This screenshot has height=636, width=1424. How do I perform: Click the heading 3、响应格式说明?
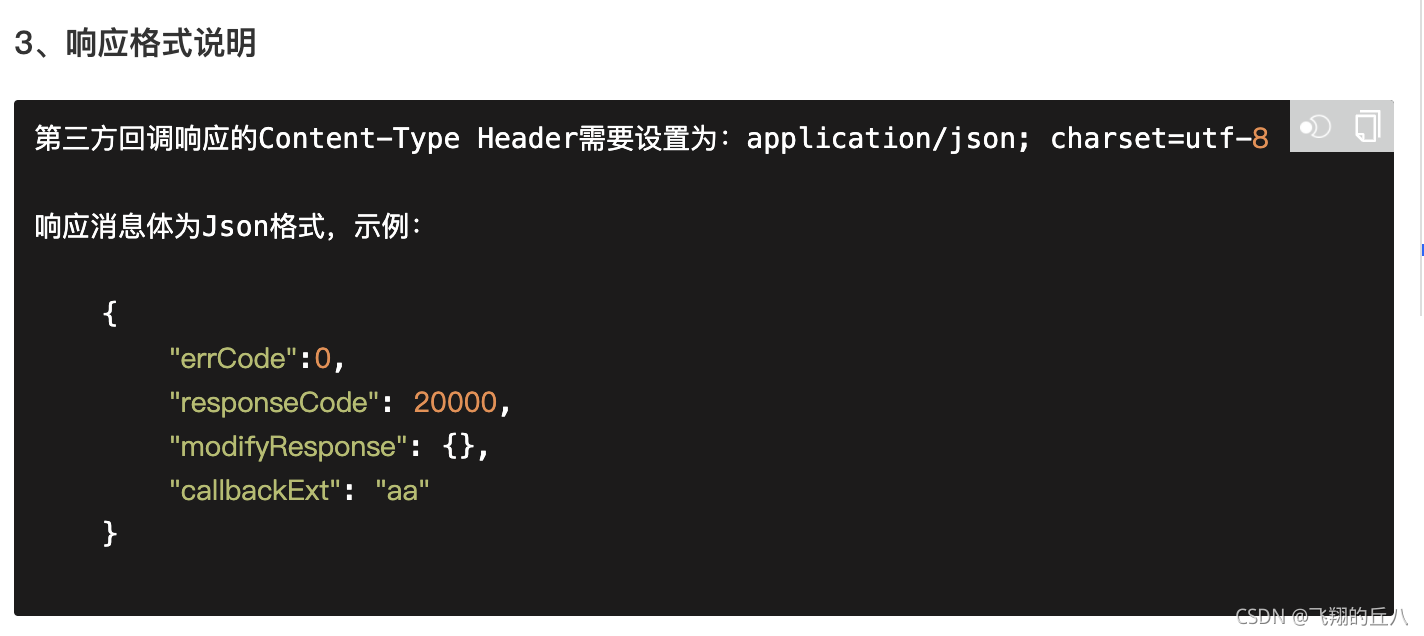(135, 44)
